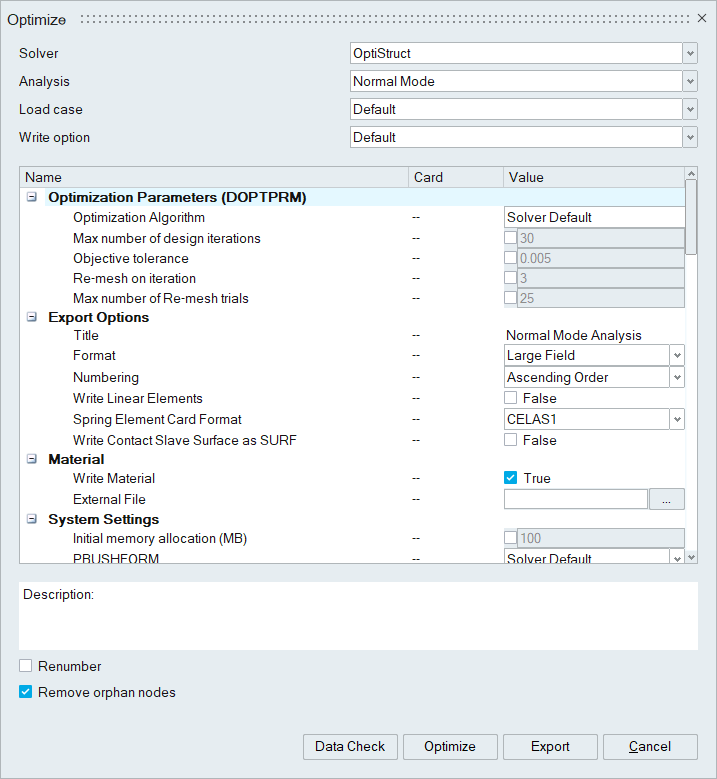Collapse the Material section
717x779 pixels.
tap(32, 459)
